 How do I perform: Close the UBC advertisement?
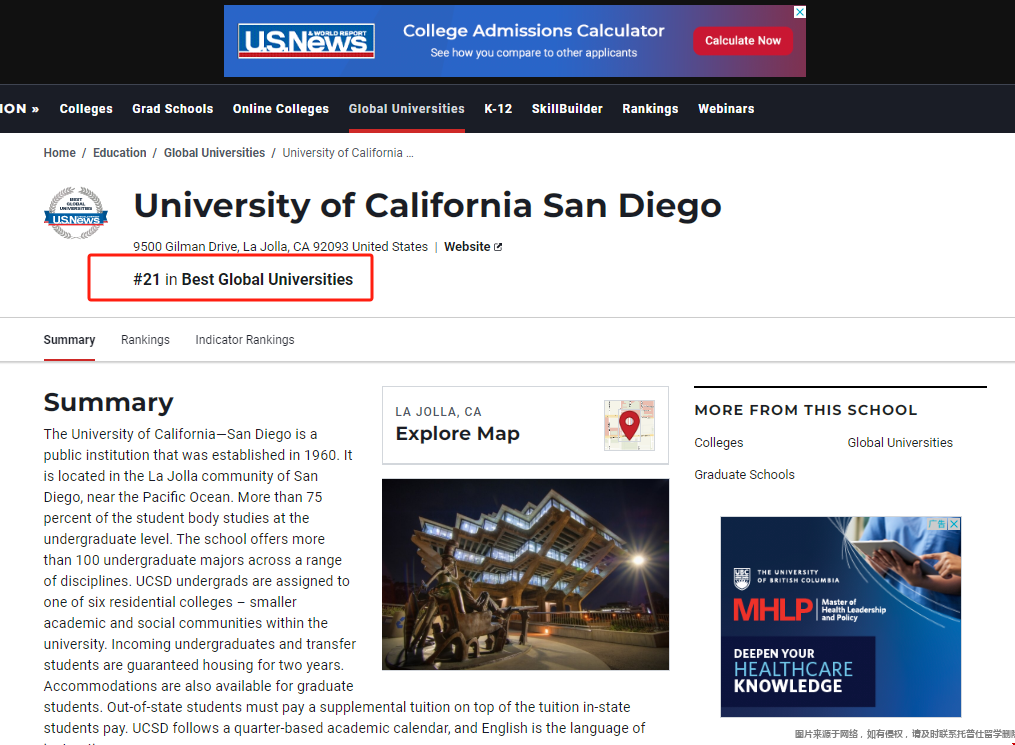[x=954, y=524]
